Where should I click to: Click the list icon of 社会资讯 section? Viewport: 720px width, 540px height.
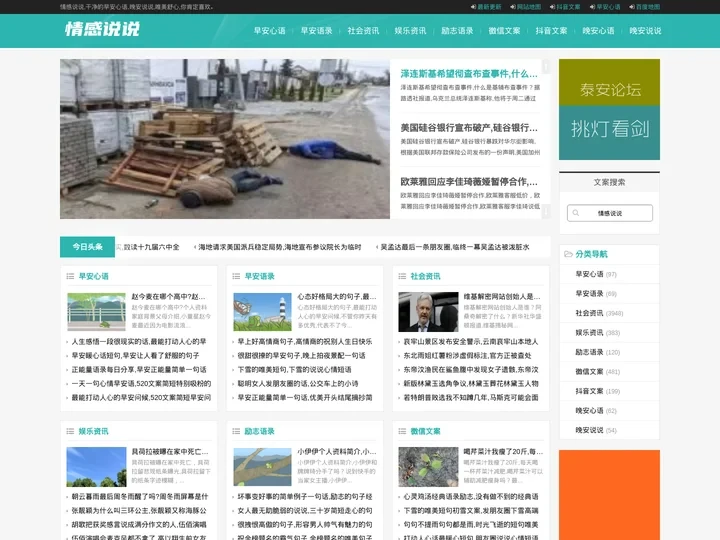402,276
